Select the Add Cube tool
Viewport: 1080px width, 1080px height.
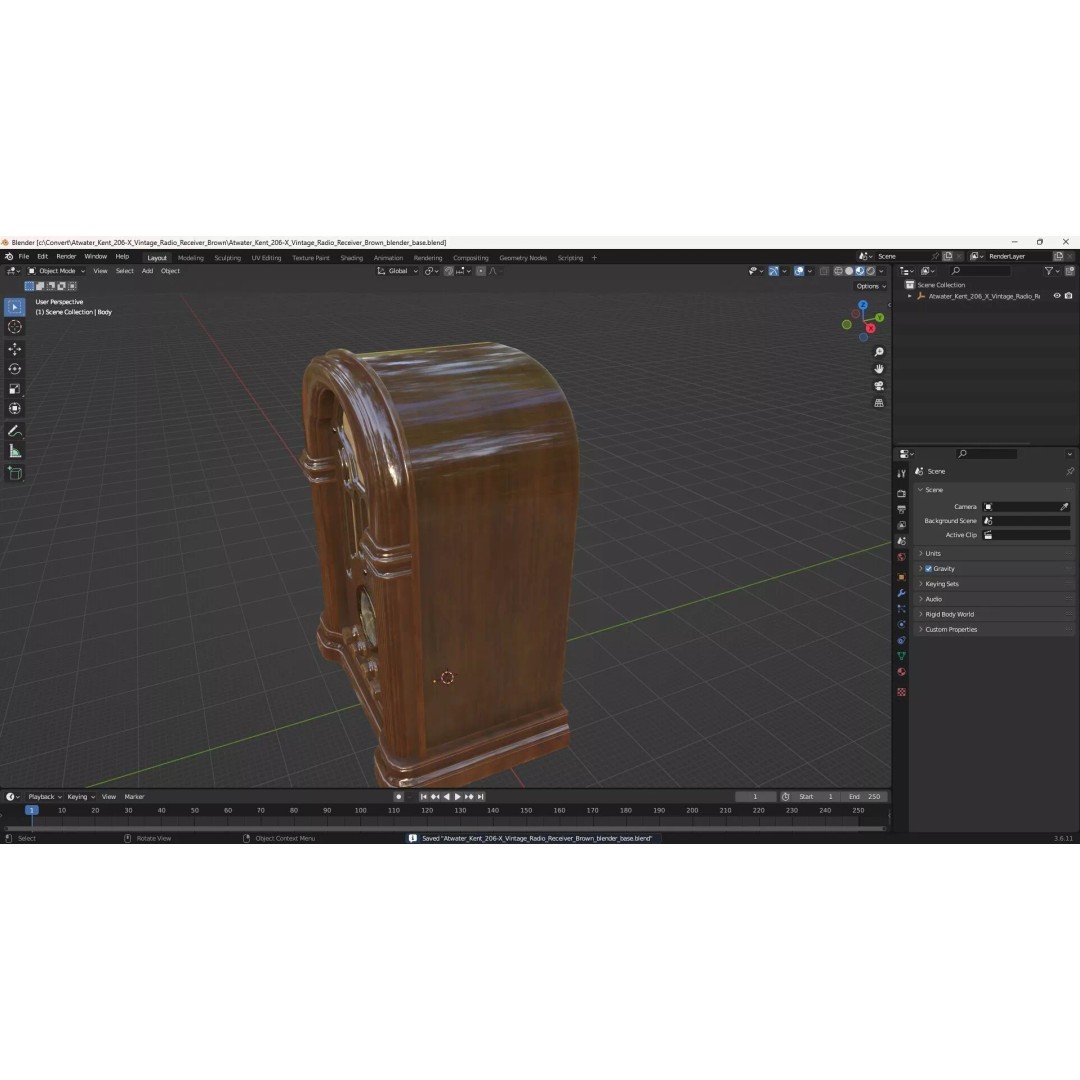[x=14, y=473]
